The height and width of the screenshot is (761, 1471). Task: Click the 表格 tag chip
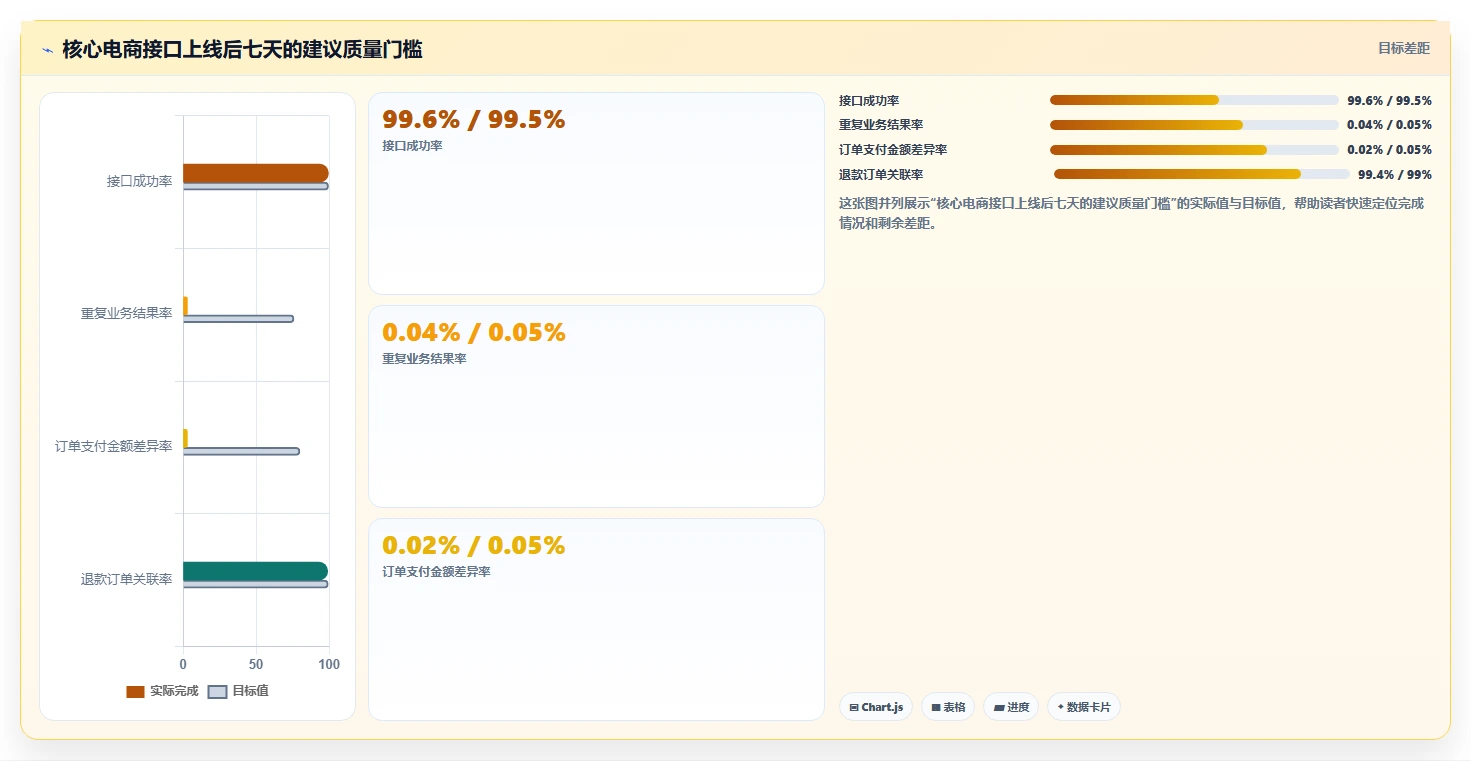(948, 707)
